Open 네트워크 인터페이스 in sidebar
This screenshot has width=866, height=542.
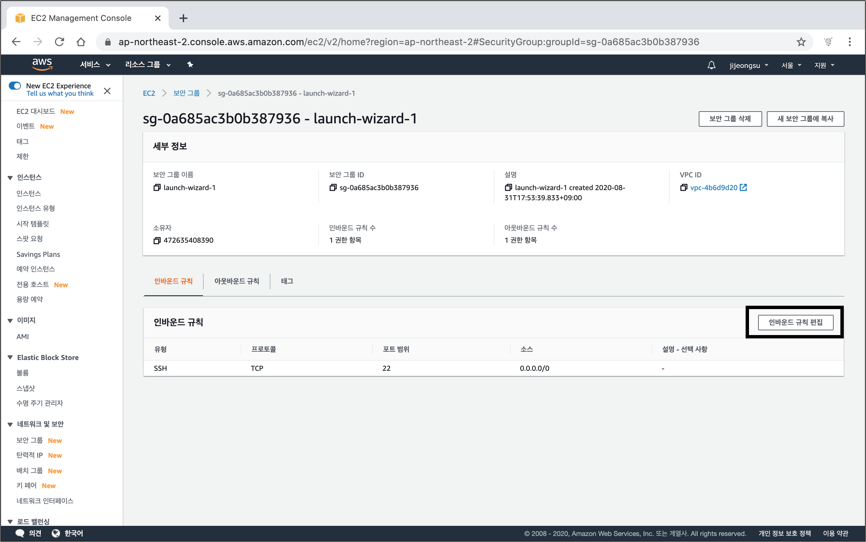click(45, 501)
